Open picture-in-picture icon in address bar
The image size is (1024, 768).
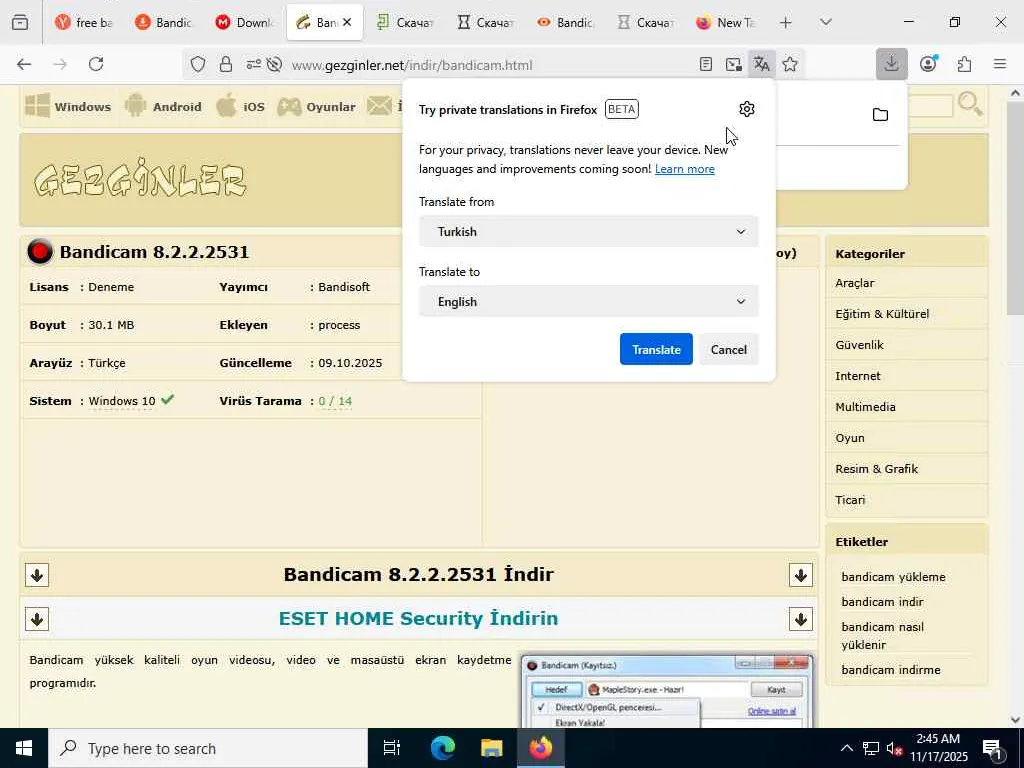[733, 64]
